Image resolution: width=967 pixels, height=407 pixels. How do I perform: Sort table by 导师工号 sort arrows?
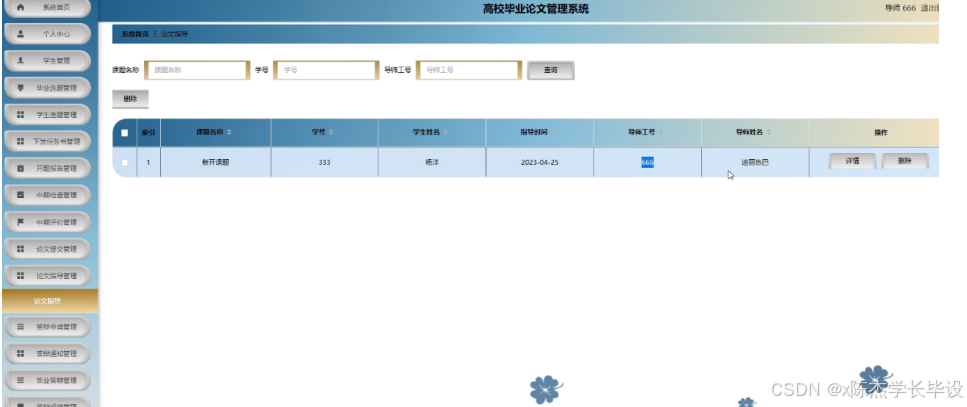660,133
